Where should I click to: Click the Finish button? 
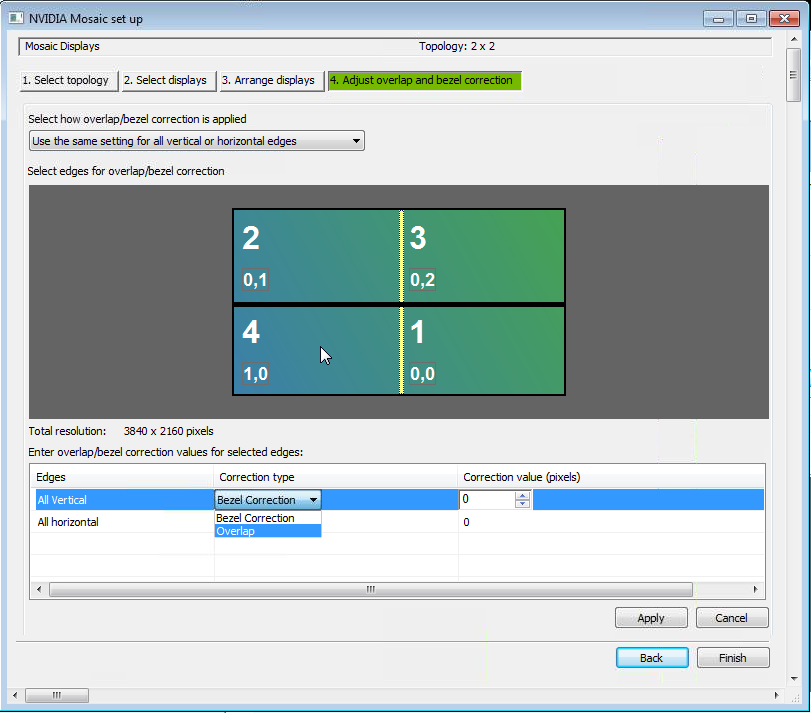[732, 658]
